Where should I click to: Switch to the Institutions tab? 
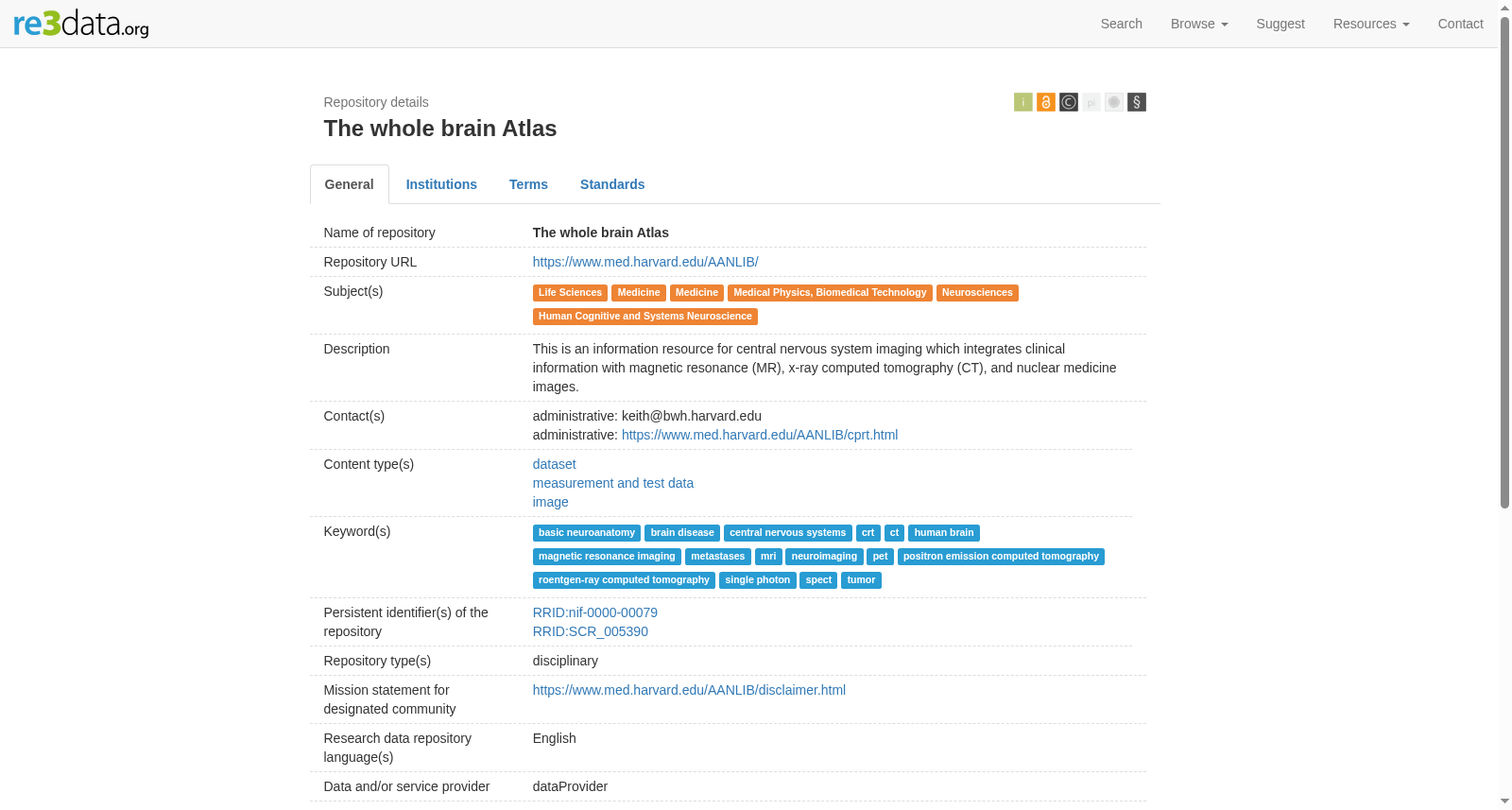441,184
